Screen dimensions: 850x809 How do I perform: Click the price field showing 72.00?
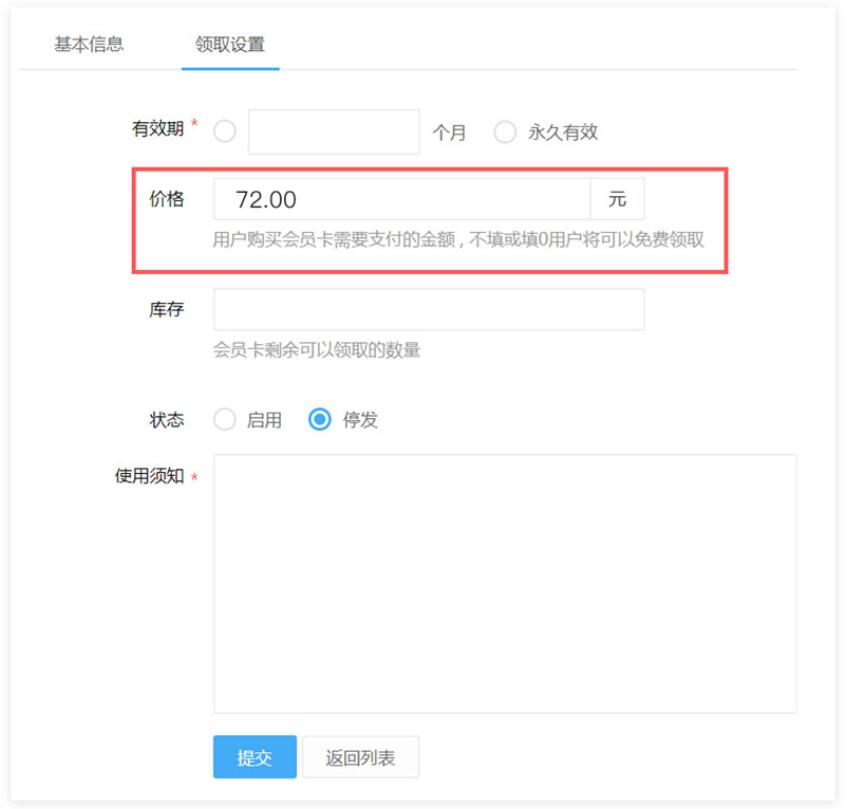point(402,199)
